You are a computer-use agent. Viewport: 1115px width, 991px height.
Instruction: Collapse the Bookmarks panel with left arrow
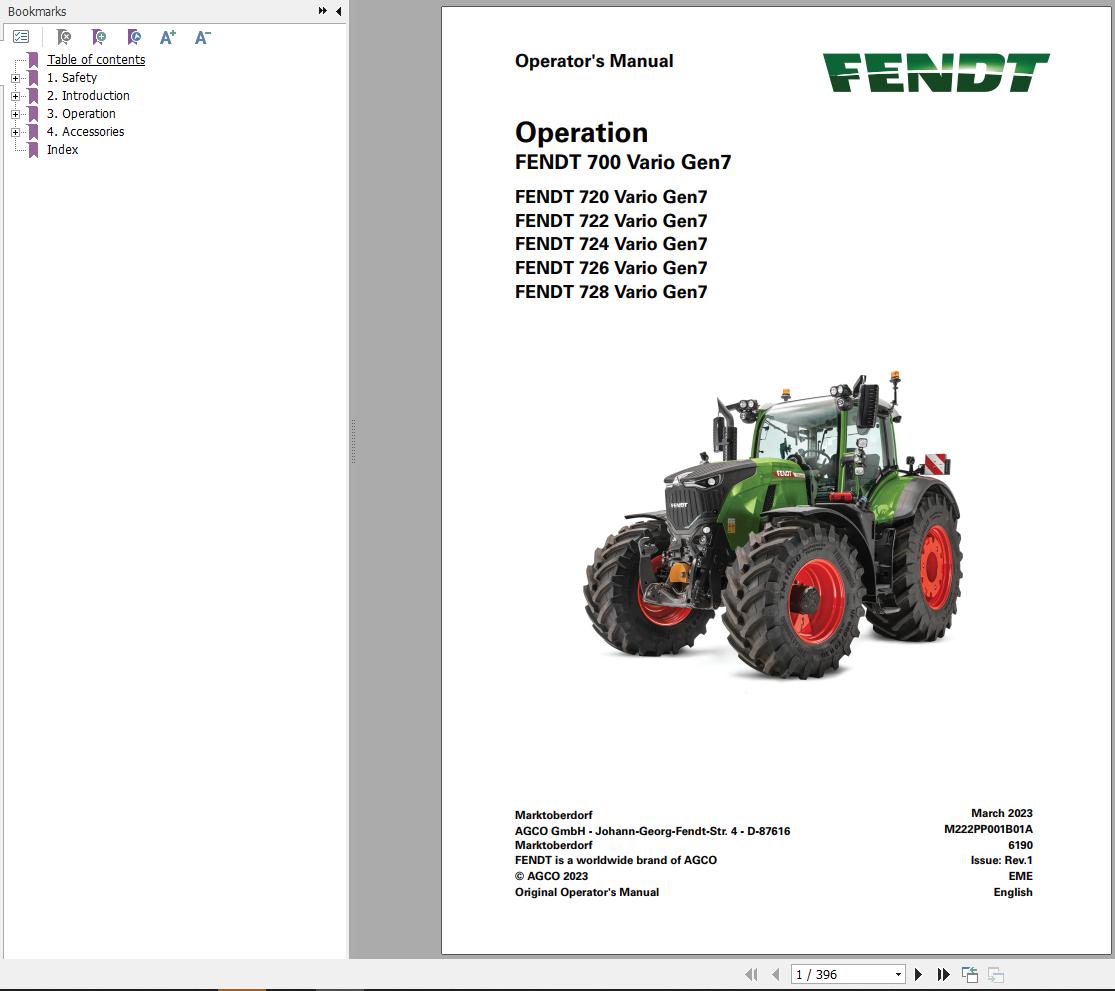pos(338,11)
